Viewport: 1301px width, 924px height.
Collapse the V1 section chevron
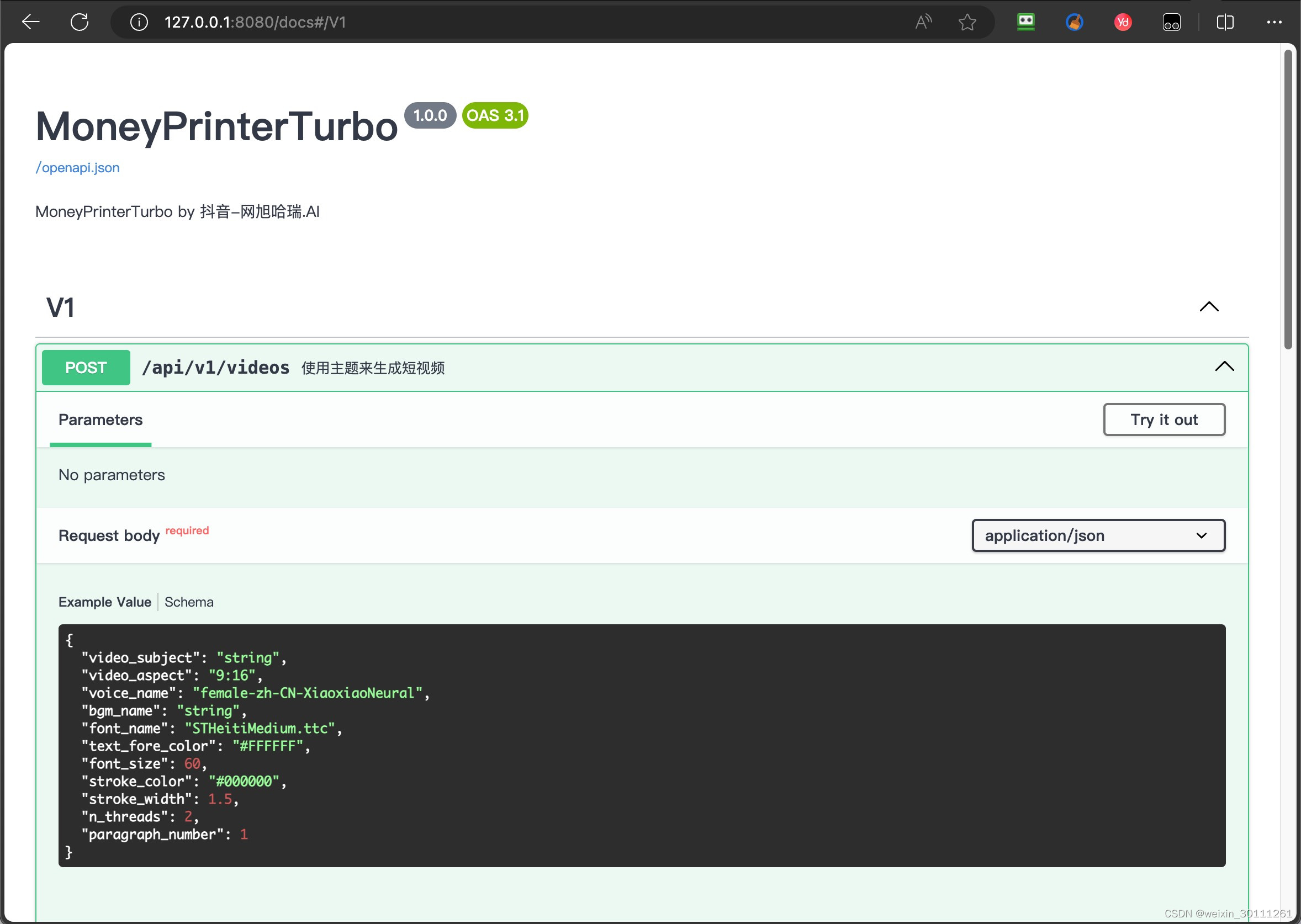coord(1209,307)
